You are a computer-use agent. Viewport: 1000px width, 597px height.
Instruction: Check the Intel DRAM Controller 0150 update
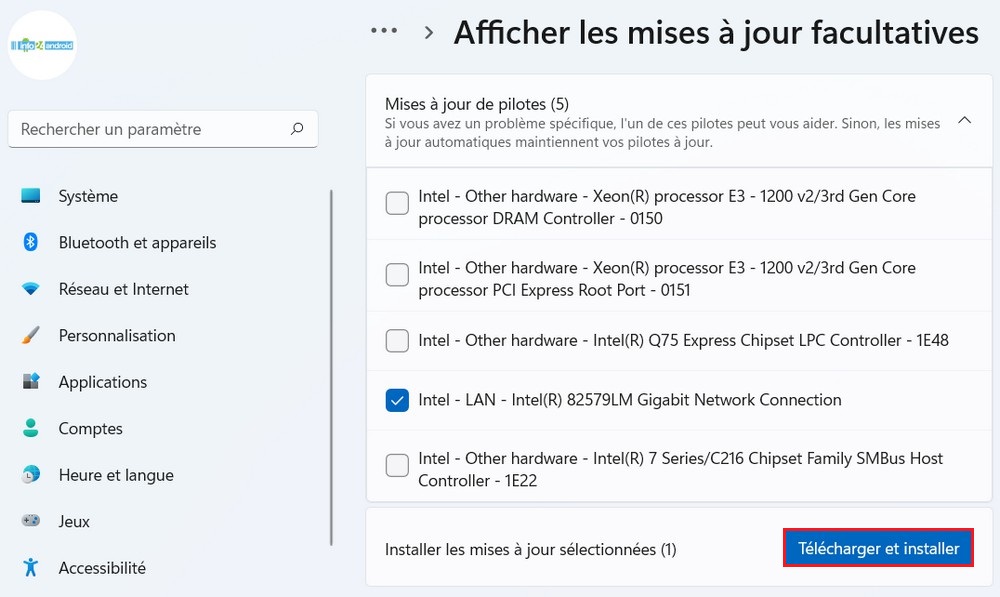coord(397,203)
